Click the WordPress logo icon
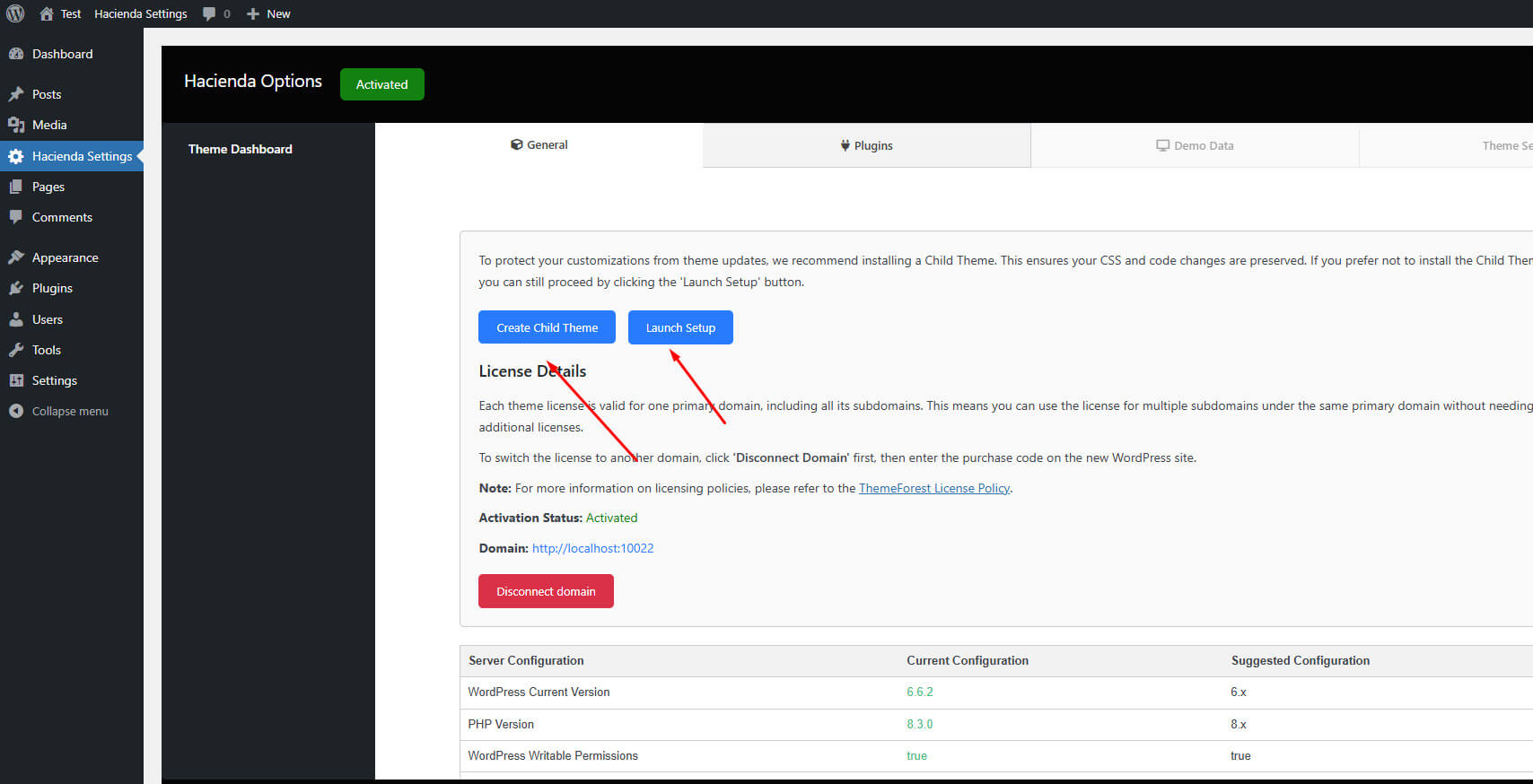The width and height of the screenshot is (1533, 784). [x=15, y=13]
